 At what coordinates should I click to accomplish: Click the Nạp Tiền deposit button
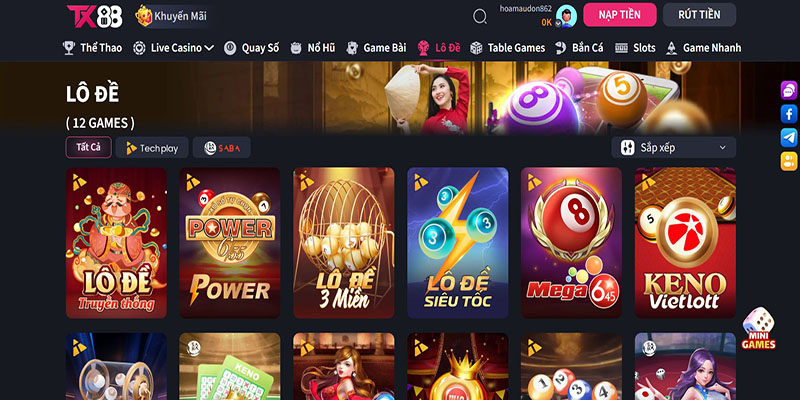[620, 15]
